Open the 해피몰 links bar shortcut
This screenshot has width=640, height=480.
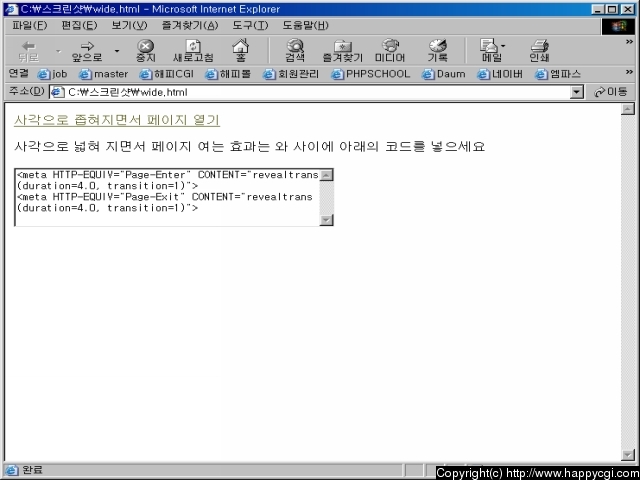228,74
